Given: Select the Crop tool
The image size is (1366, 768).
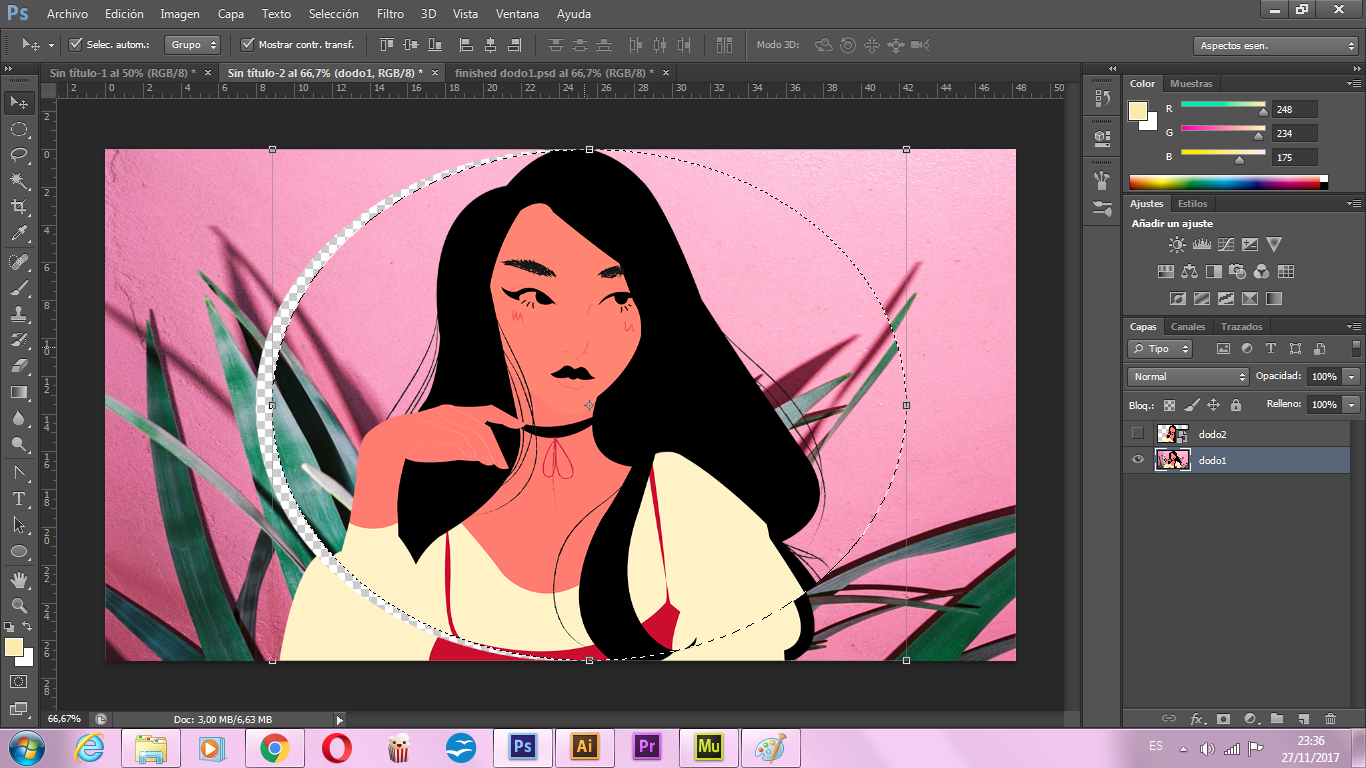Looking at the screenshot, I should click(x=18, y=207).
